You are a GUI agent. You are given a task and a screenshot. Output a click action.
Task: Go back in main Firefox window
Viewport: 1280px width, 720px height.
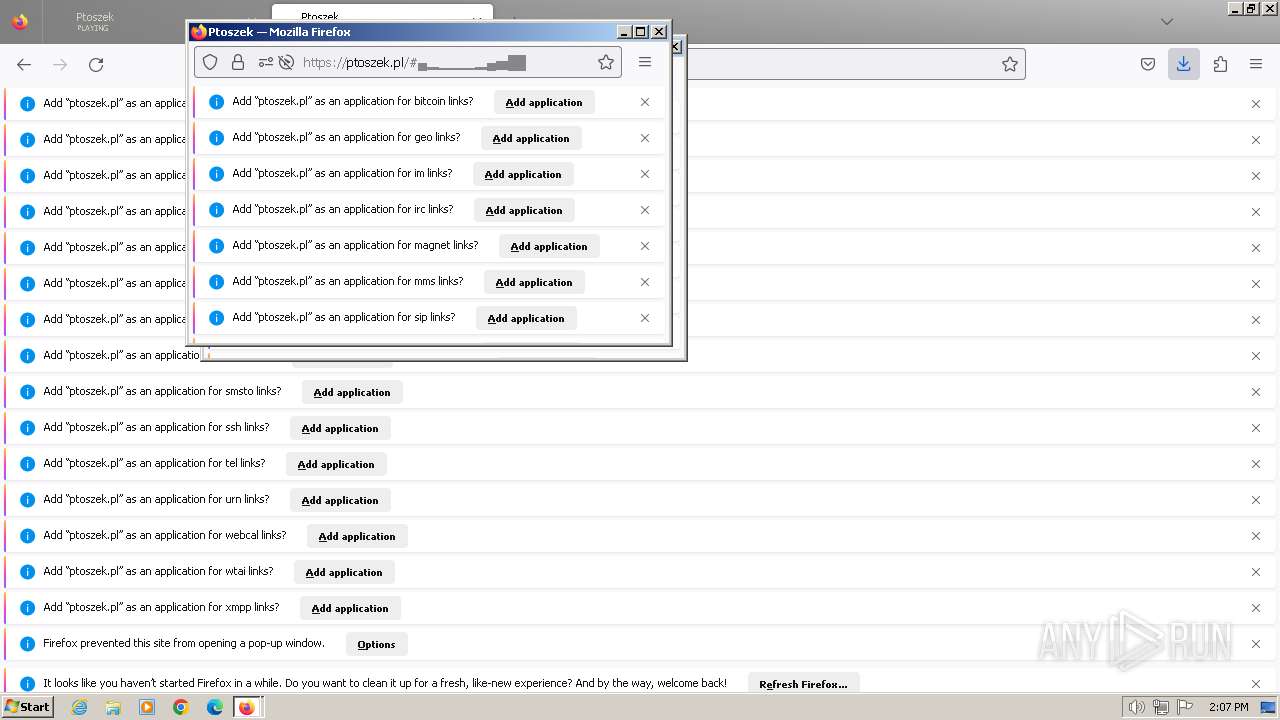pos(24,64)
